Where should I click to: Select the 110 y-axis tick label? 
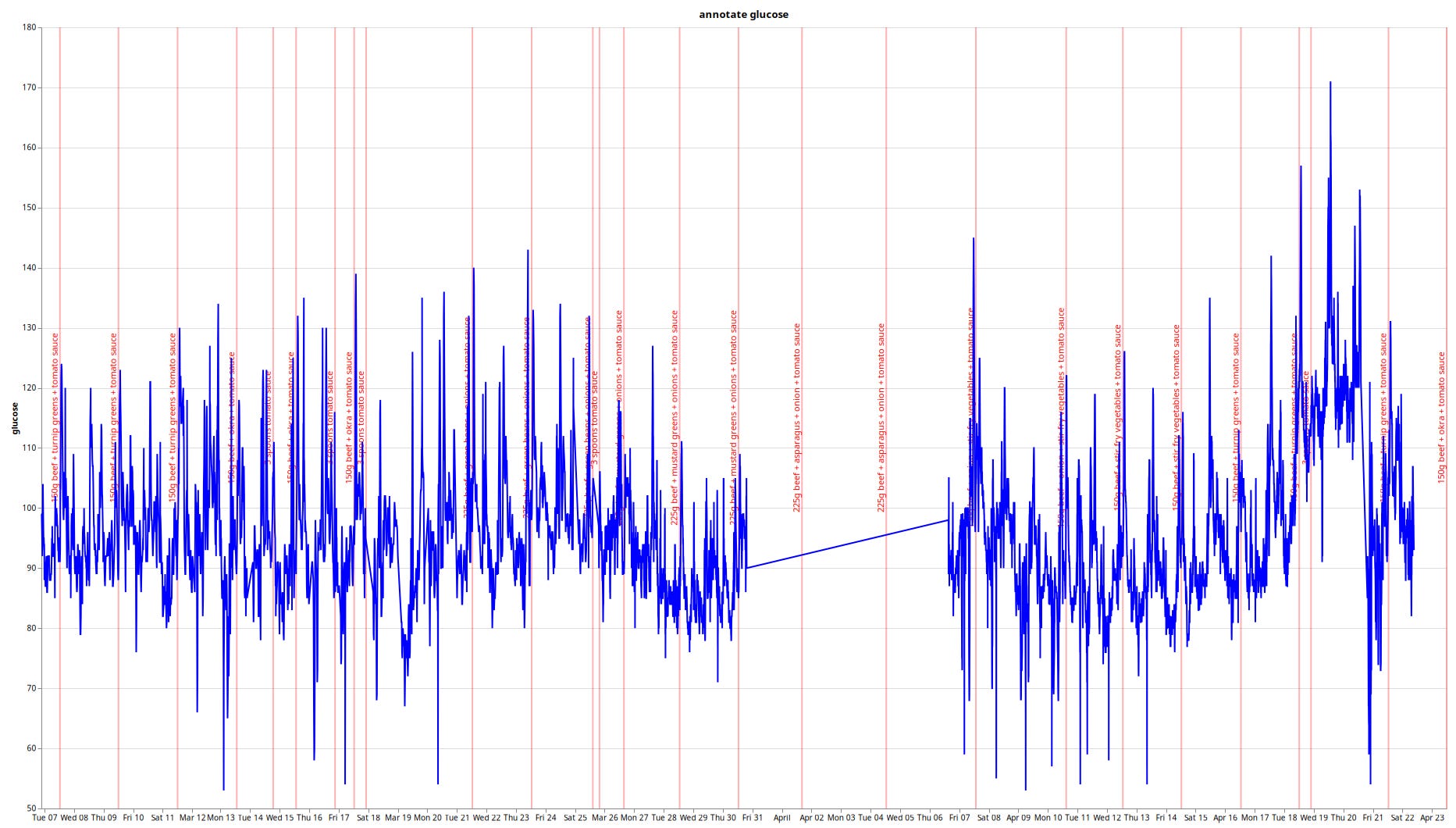tap(29, 448)
